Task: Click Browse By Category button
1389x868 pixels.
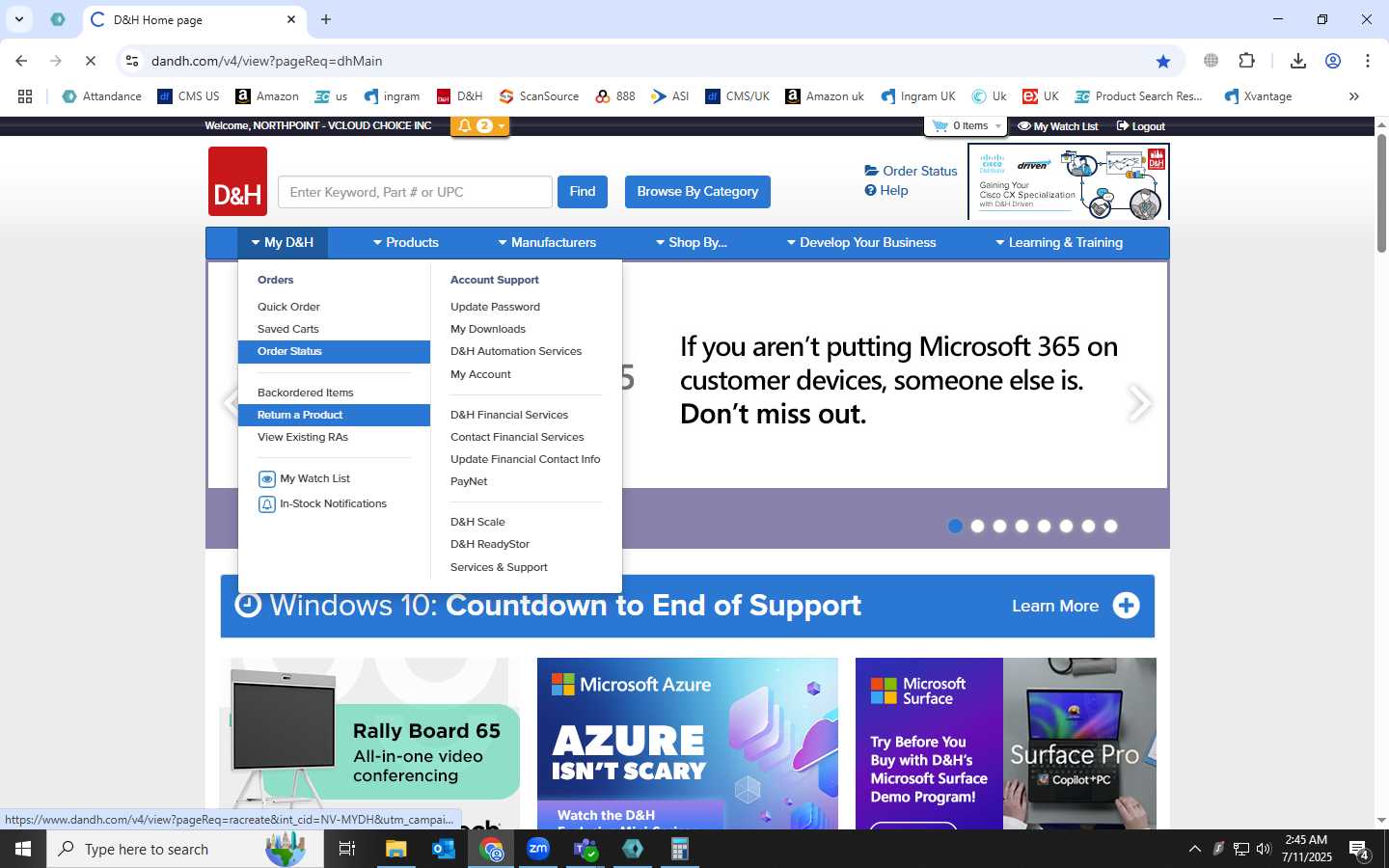Action: pos(697,192)
